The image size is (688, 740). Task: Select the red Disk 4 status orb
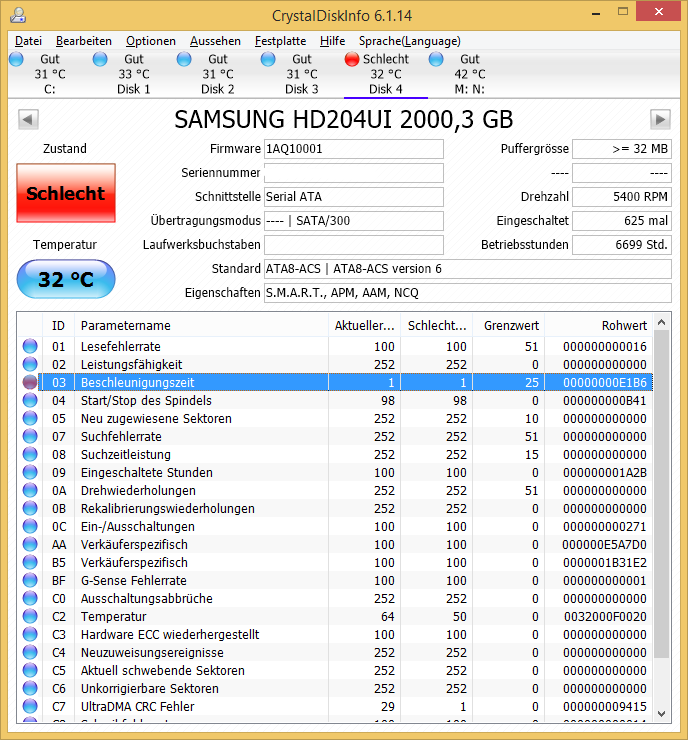click(x=352, y=59)
